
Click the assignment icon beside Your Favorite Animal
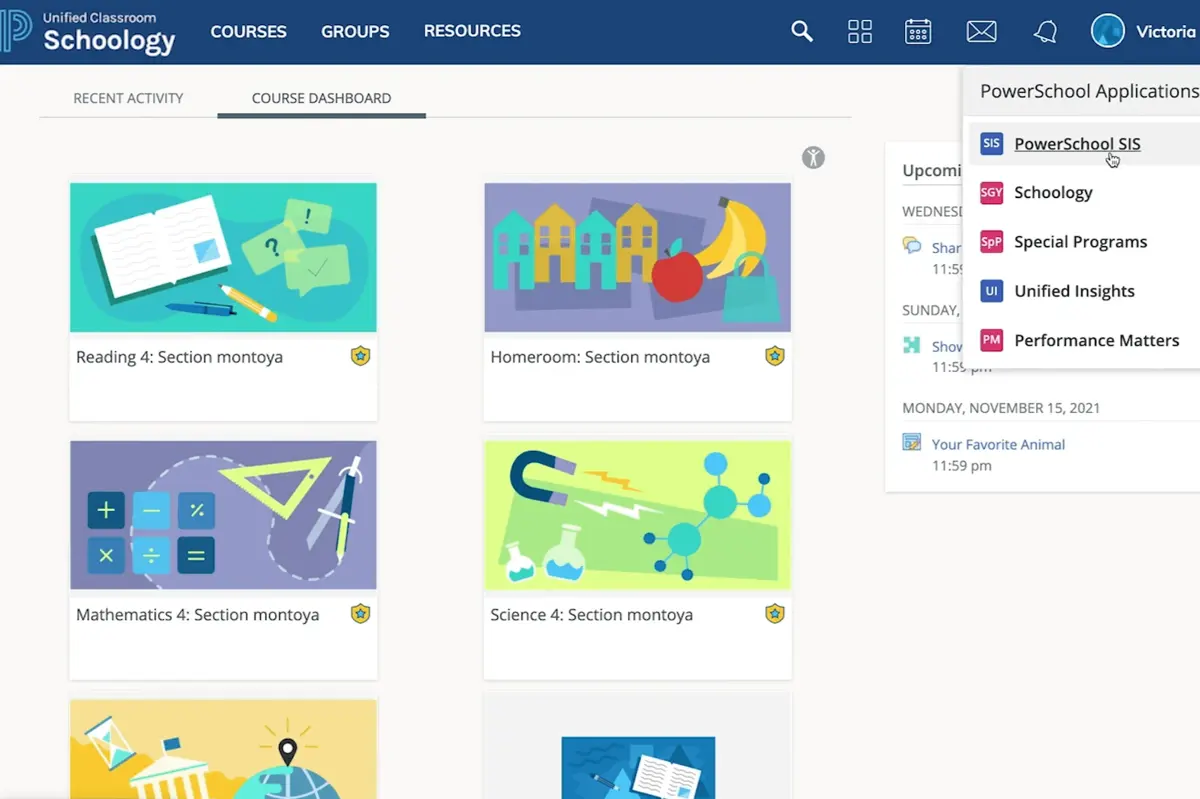[911, 442]
